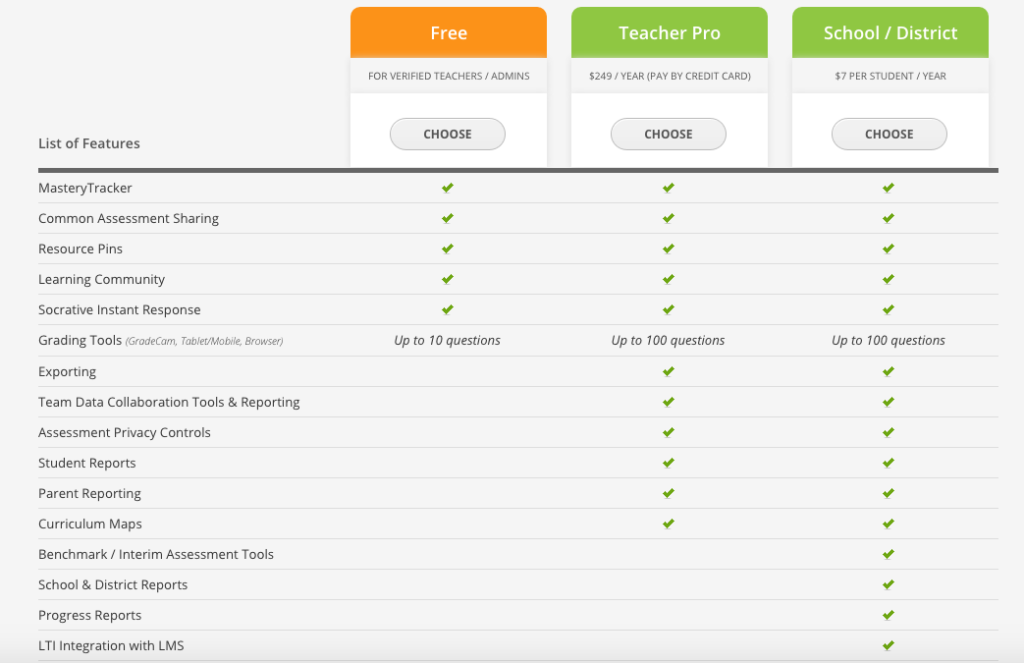Select the Student Reports checkmark under Teacher Pro
Viewport: 1024px width, 663px height.
click(668, 462)
